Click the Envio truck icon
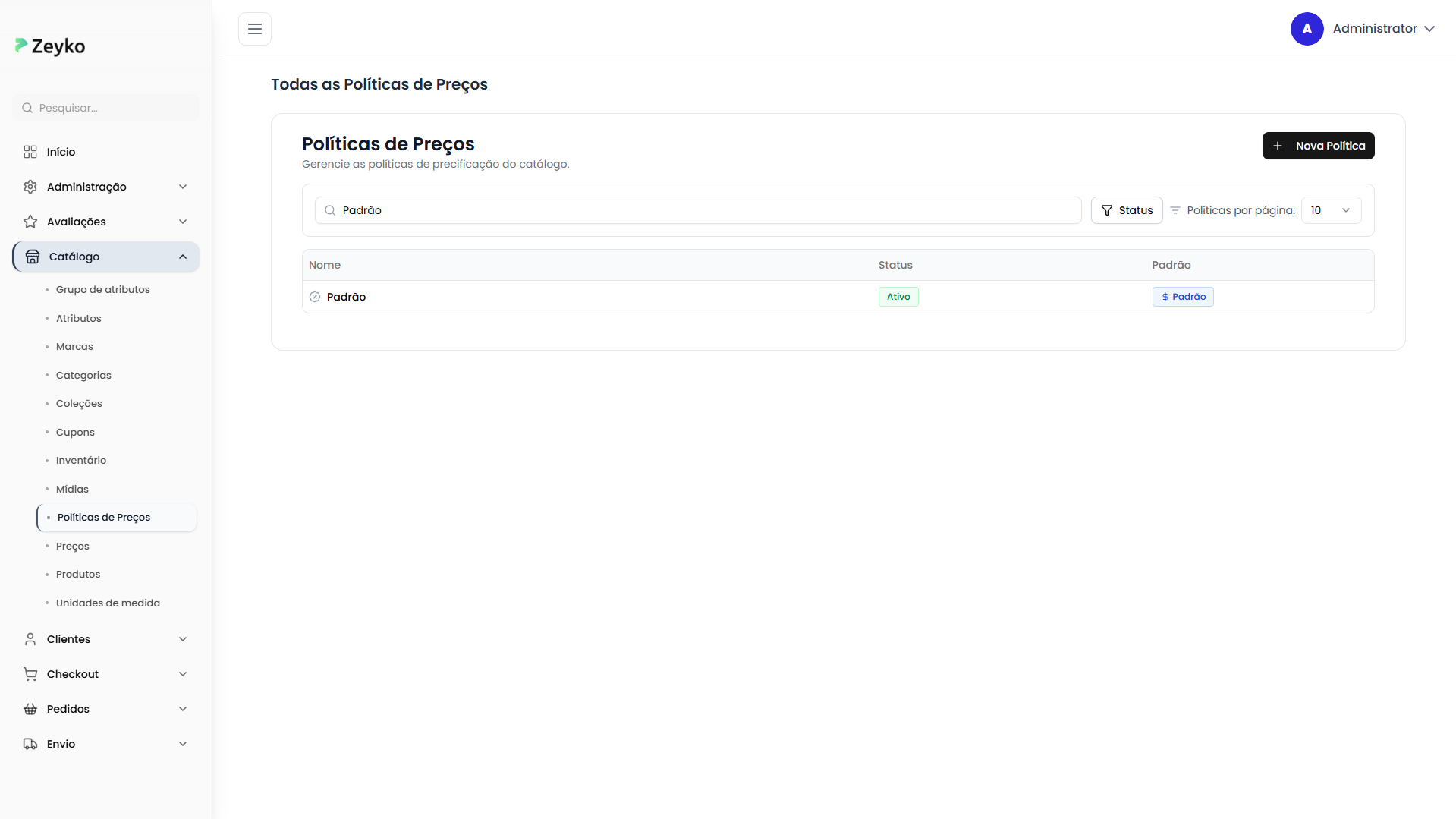The image size is (1456, 819). coord(30,744)
